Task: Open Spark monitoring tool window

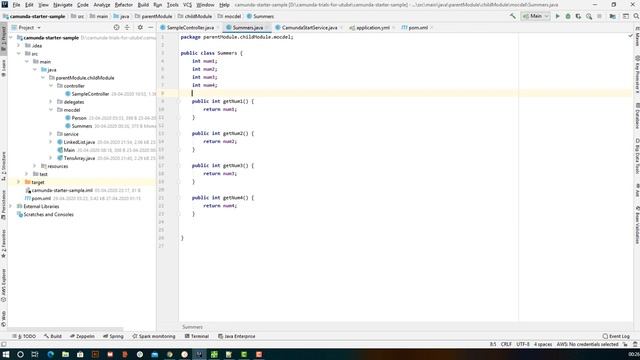Action: pyautogui.click(x=154, y=336)
